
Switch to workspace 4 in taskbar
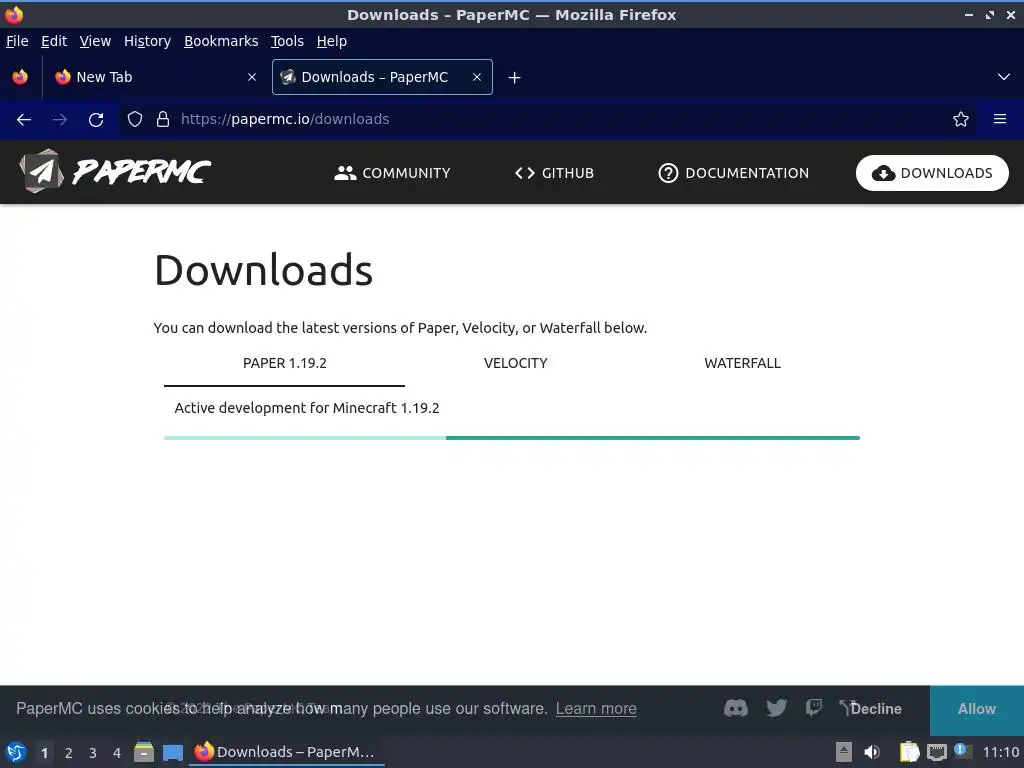117,753
